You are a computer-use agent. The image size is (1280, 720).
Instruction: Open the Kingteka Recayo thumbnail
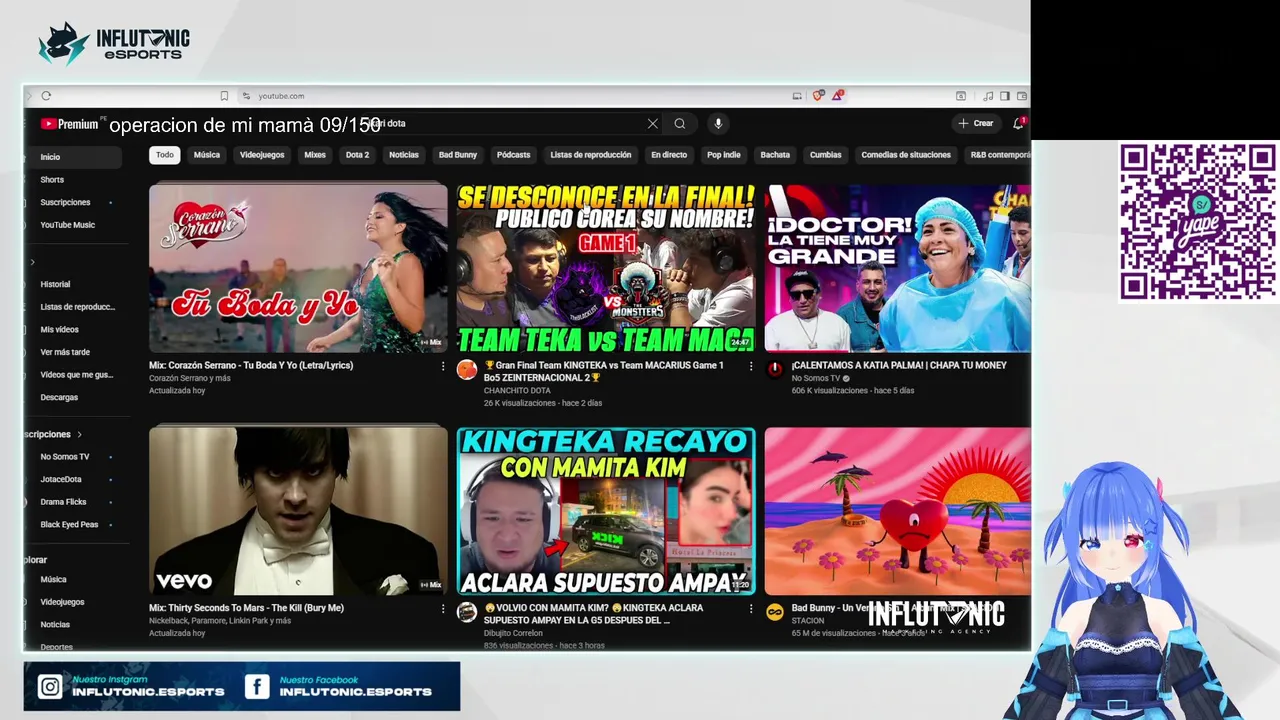pyautogui.click(x=606, y=511)
